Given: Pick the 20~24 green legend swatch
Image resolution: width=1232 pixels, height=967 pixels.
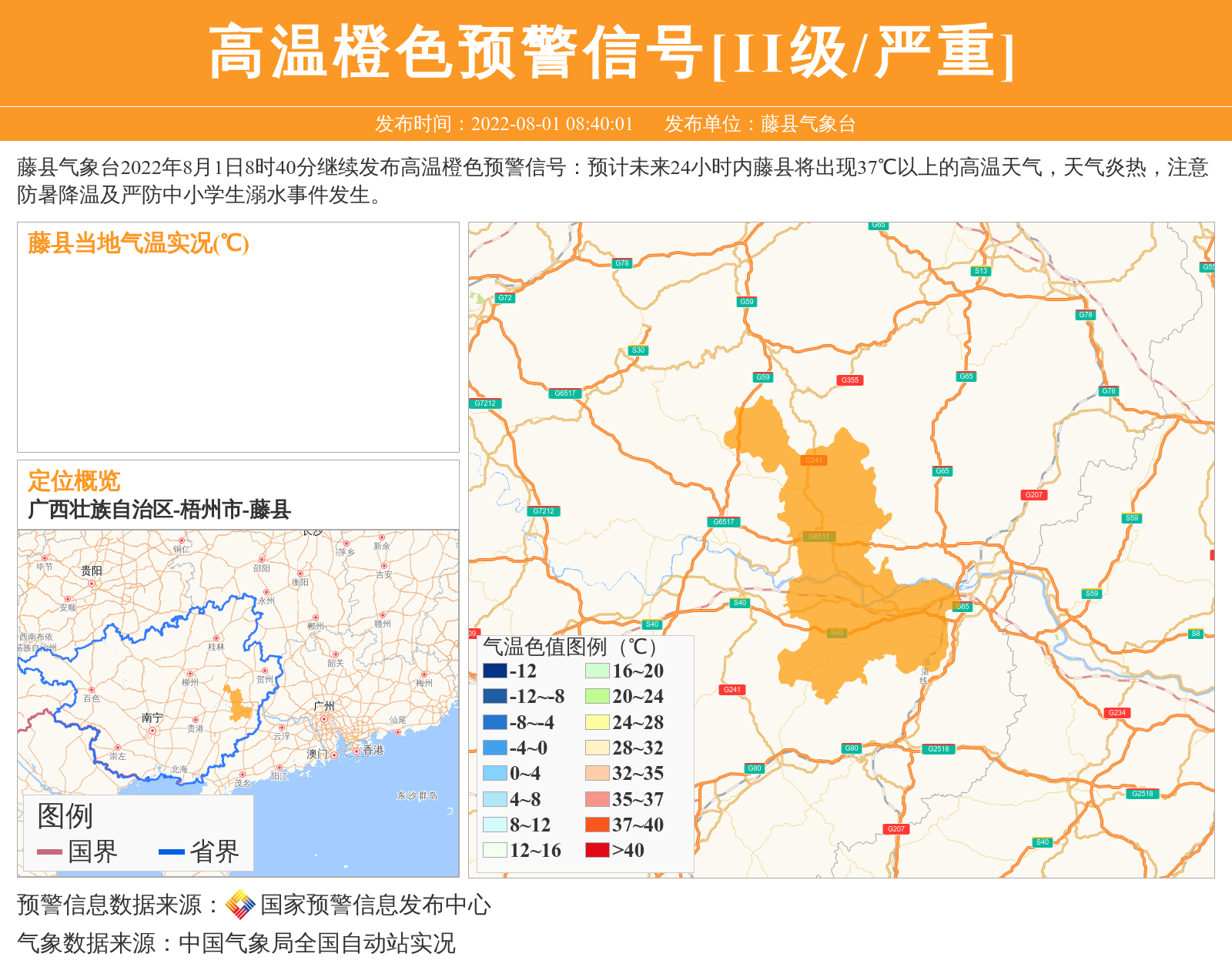Looking at the screenshot, I should coord(597,696).
